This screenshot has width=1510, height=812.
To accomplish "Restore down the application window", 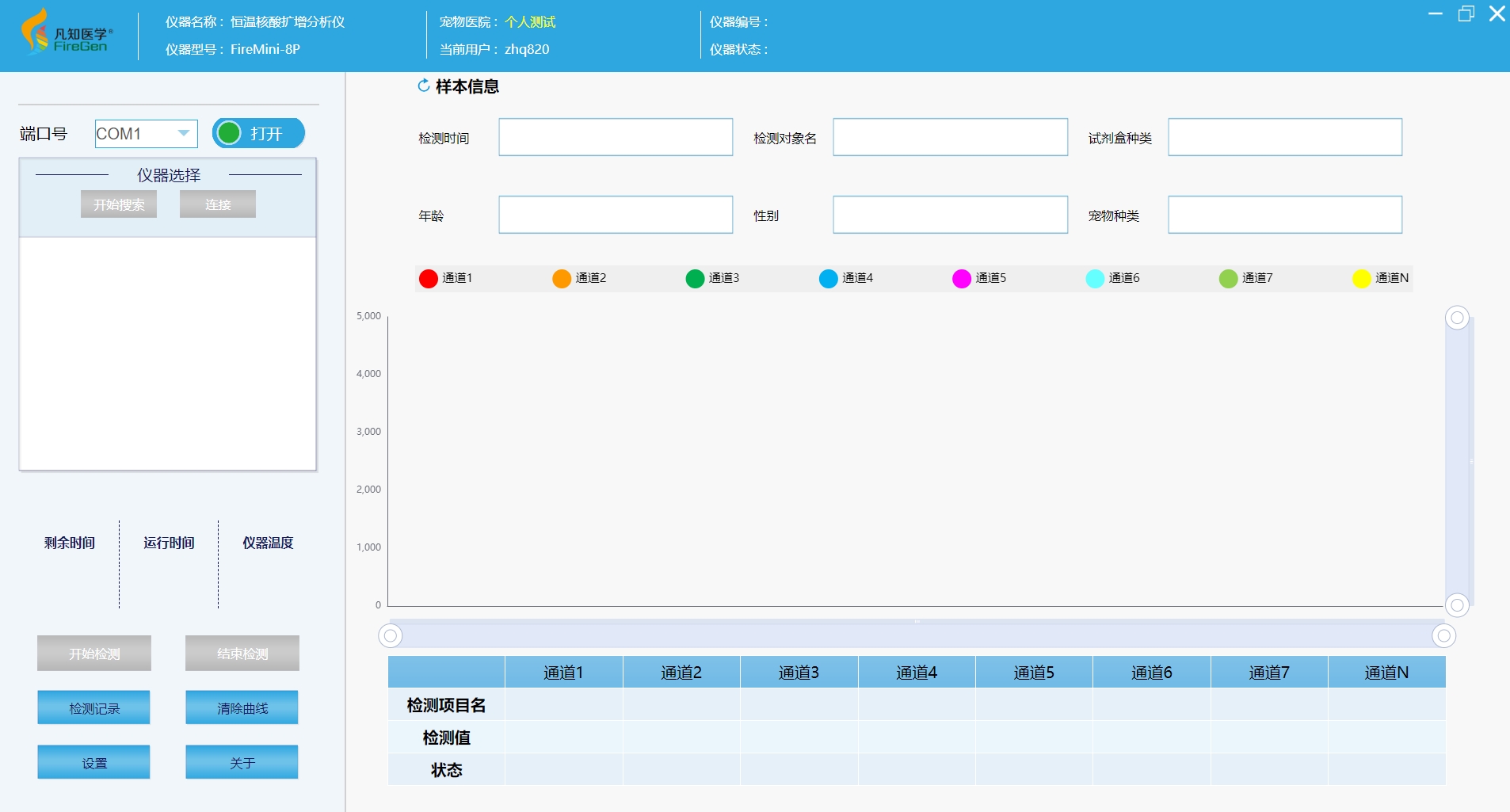I will tap(1466, 13).
